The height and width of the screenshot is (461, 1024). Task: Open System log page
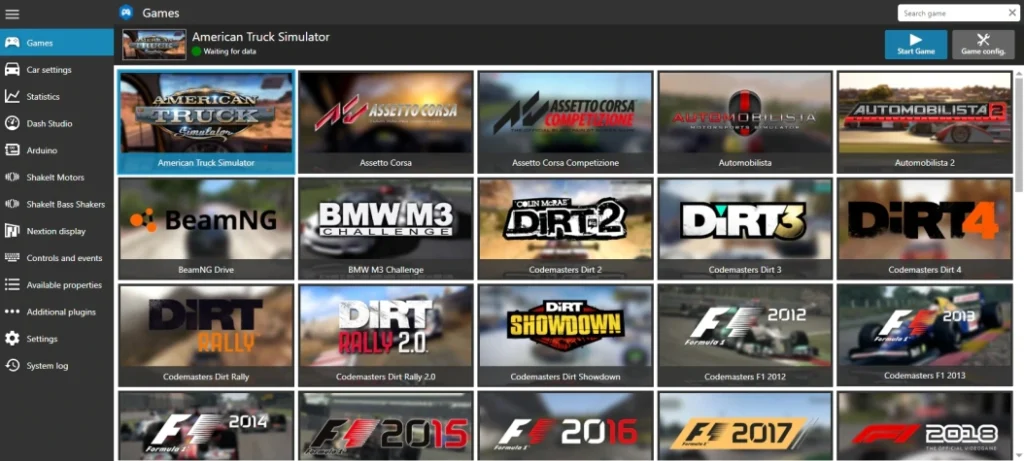47,366
